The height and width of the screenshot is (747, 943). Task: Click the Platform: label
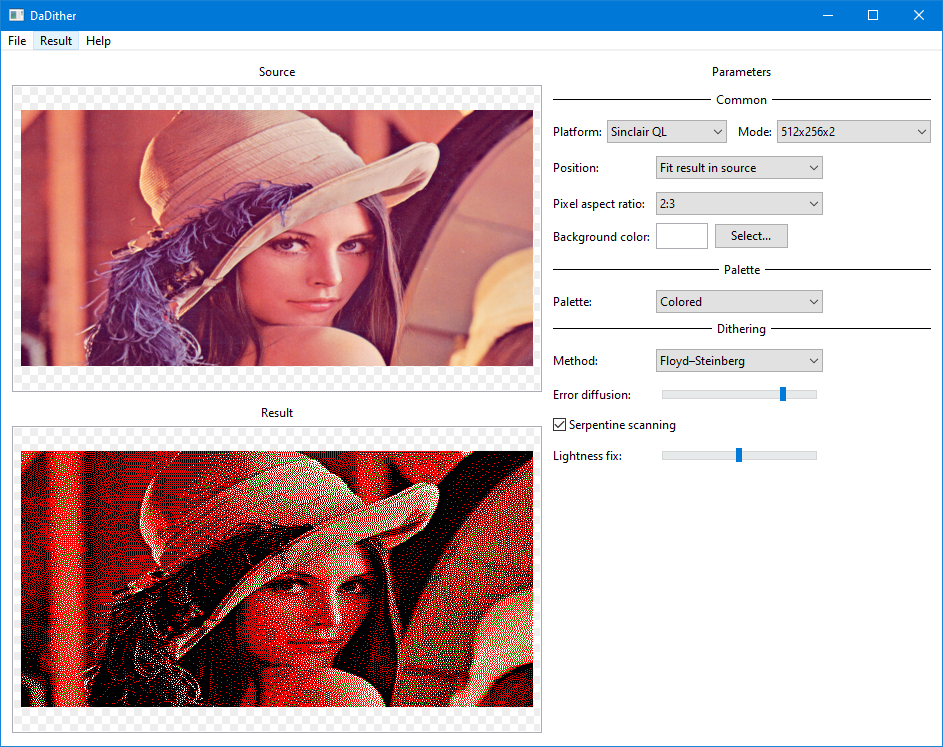click(577, 132)
